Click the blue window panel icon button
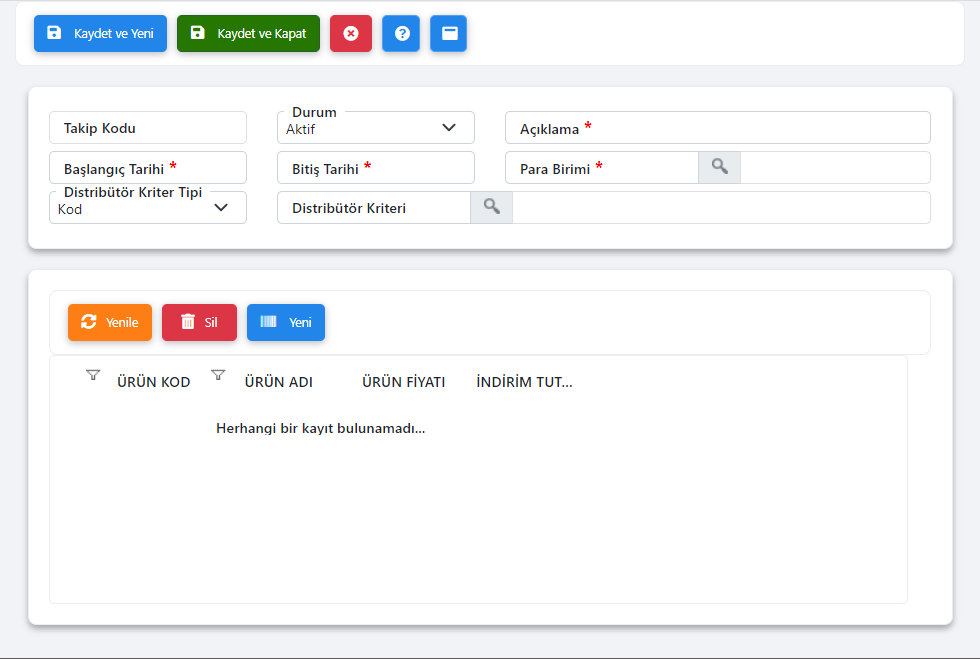Image resolution: width=980 pixels, height=659 pixels. tap(449, 33)
